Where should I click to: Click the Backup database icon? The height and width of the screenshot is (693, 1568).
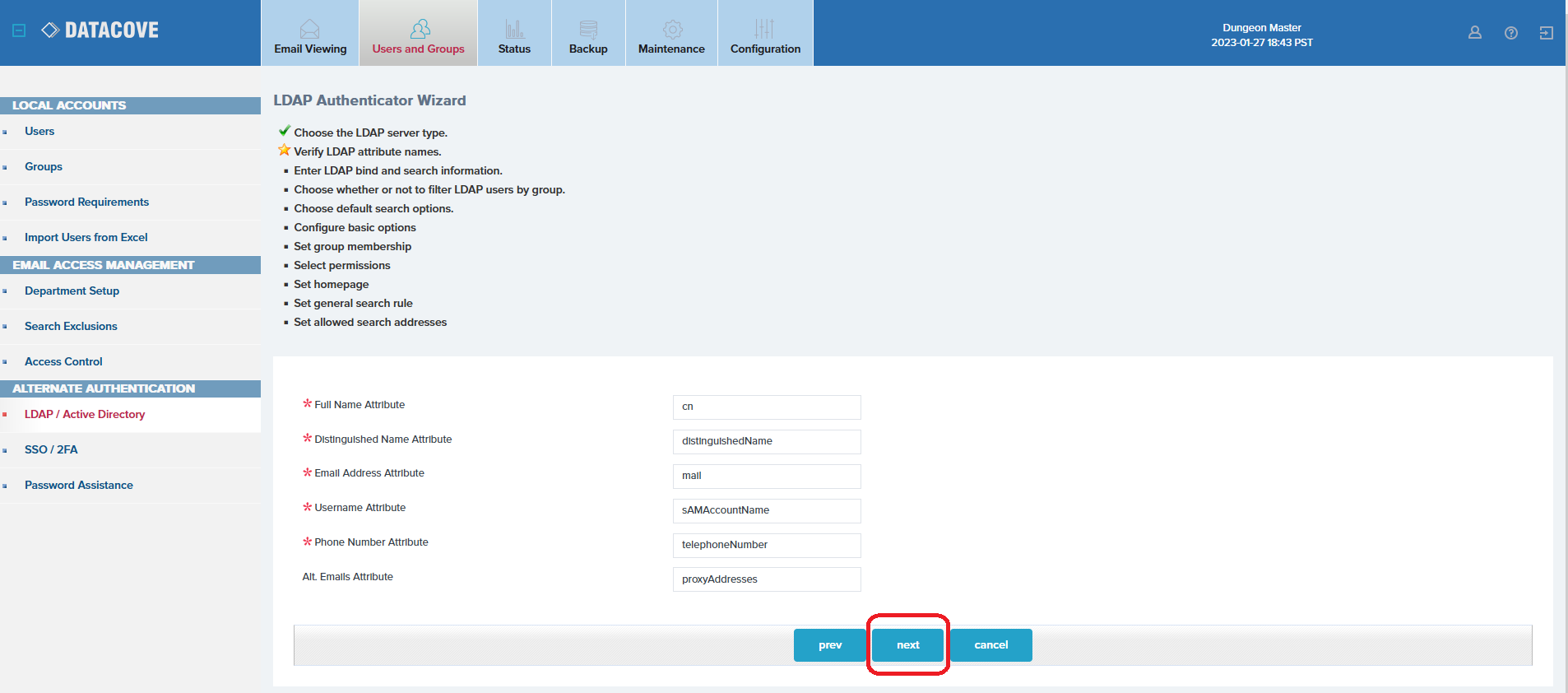tap(588, 30)
